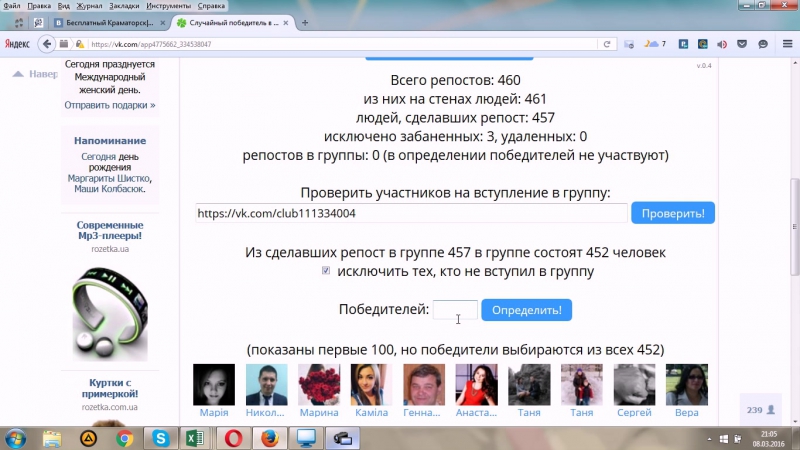Open the new tab with plus button

pos(304,22)
